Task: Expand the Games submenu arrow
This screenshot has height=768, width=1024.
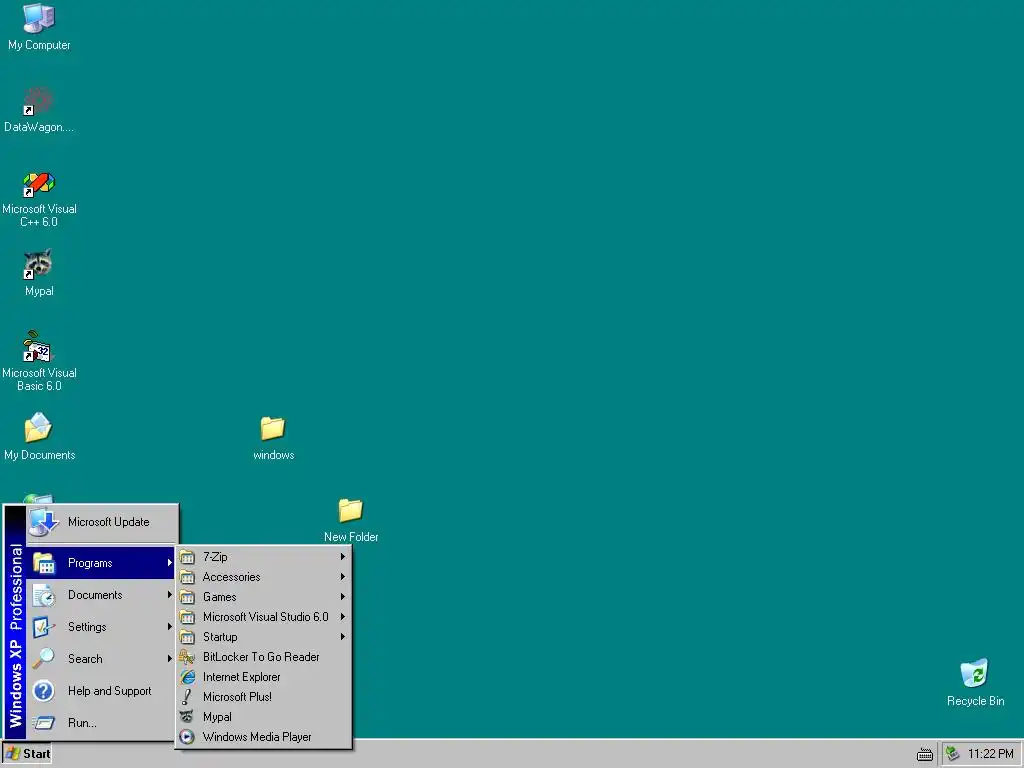Action: [342, 597]
